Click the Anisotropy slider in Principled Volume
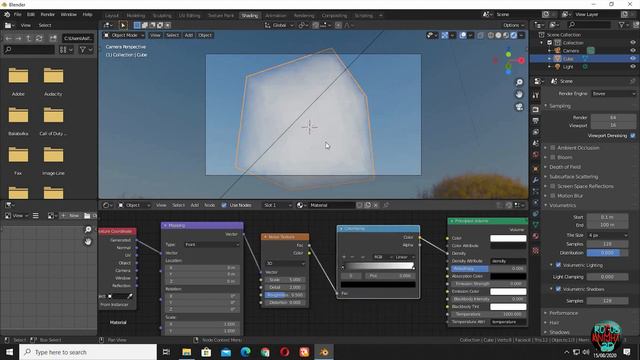Image resolution: width=640 pixels, height=360 pixels. [x=489, y=269]
